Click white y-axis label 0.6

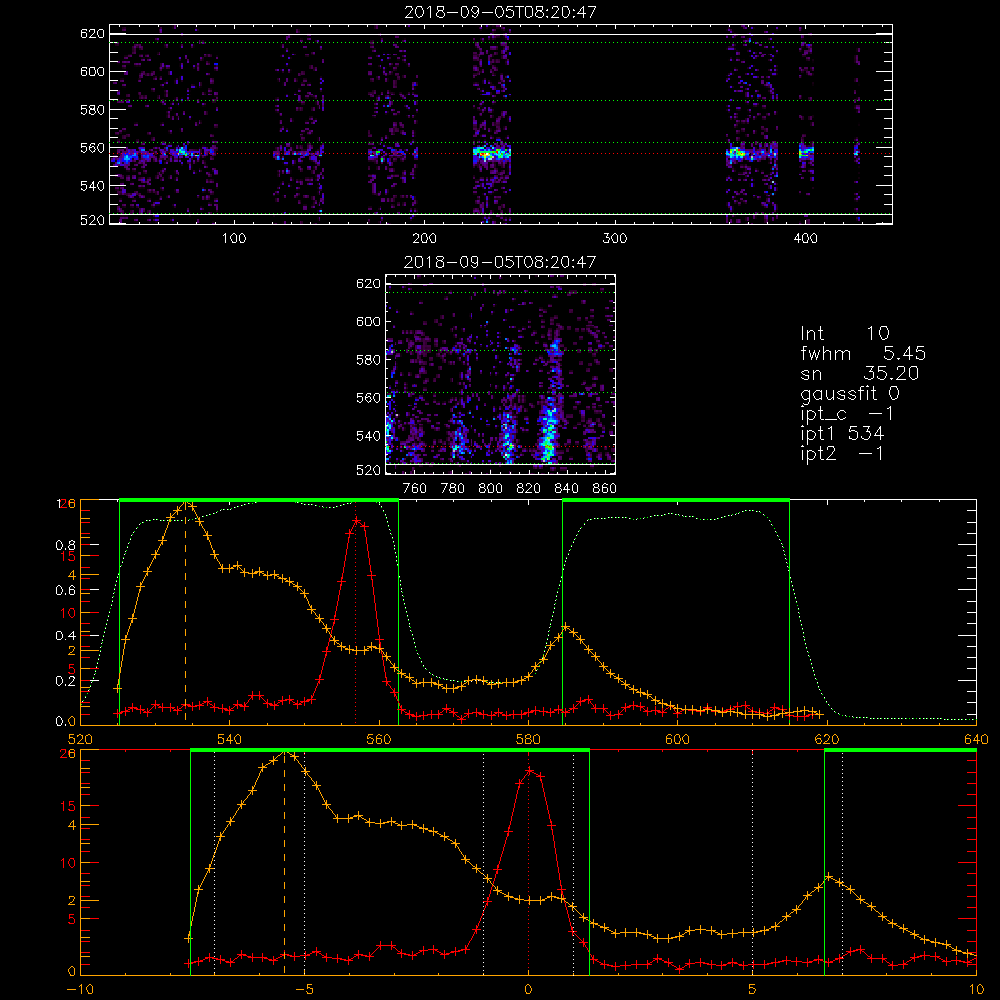pyautogui.click(x=66, y=591)
